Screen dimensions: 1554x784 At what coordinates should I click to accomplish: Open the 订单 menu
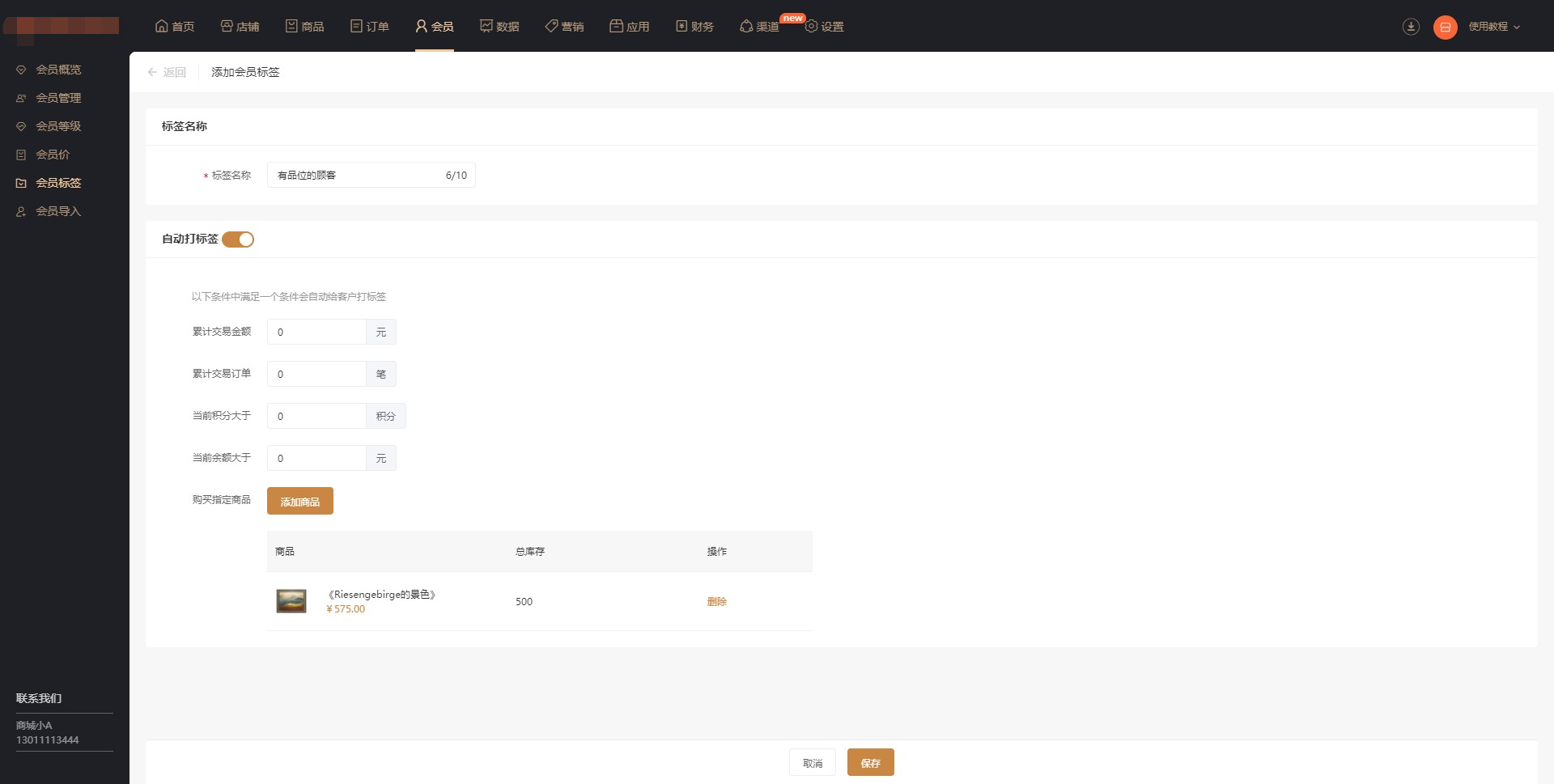click(x=370, y=26)
